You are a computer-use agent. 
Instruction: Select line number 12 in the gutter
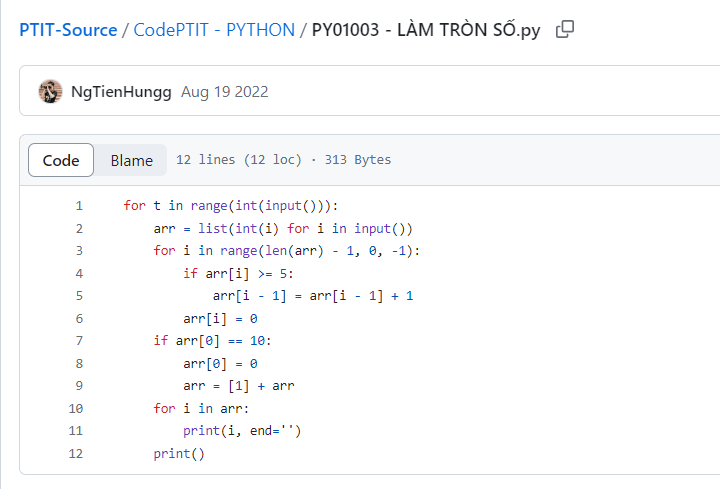coord(76,453)
